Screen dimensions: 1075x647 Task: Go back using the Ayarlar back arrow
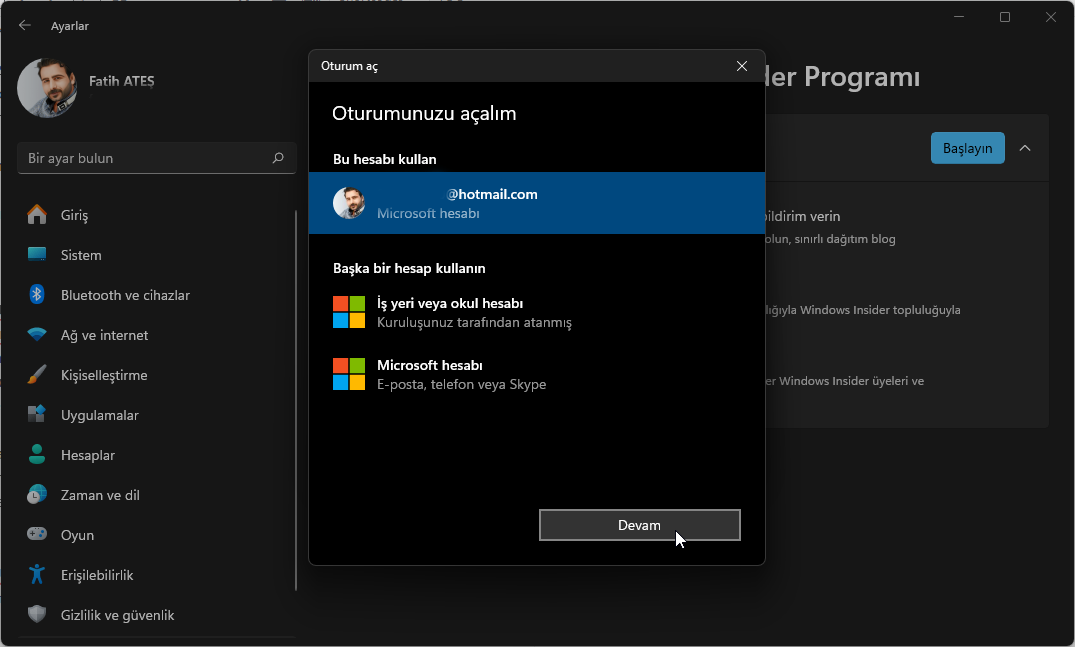tap(25, 26)
